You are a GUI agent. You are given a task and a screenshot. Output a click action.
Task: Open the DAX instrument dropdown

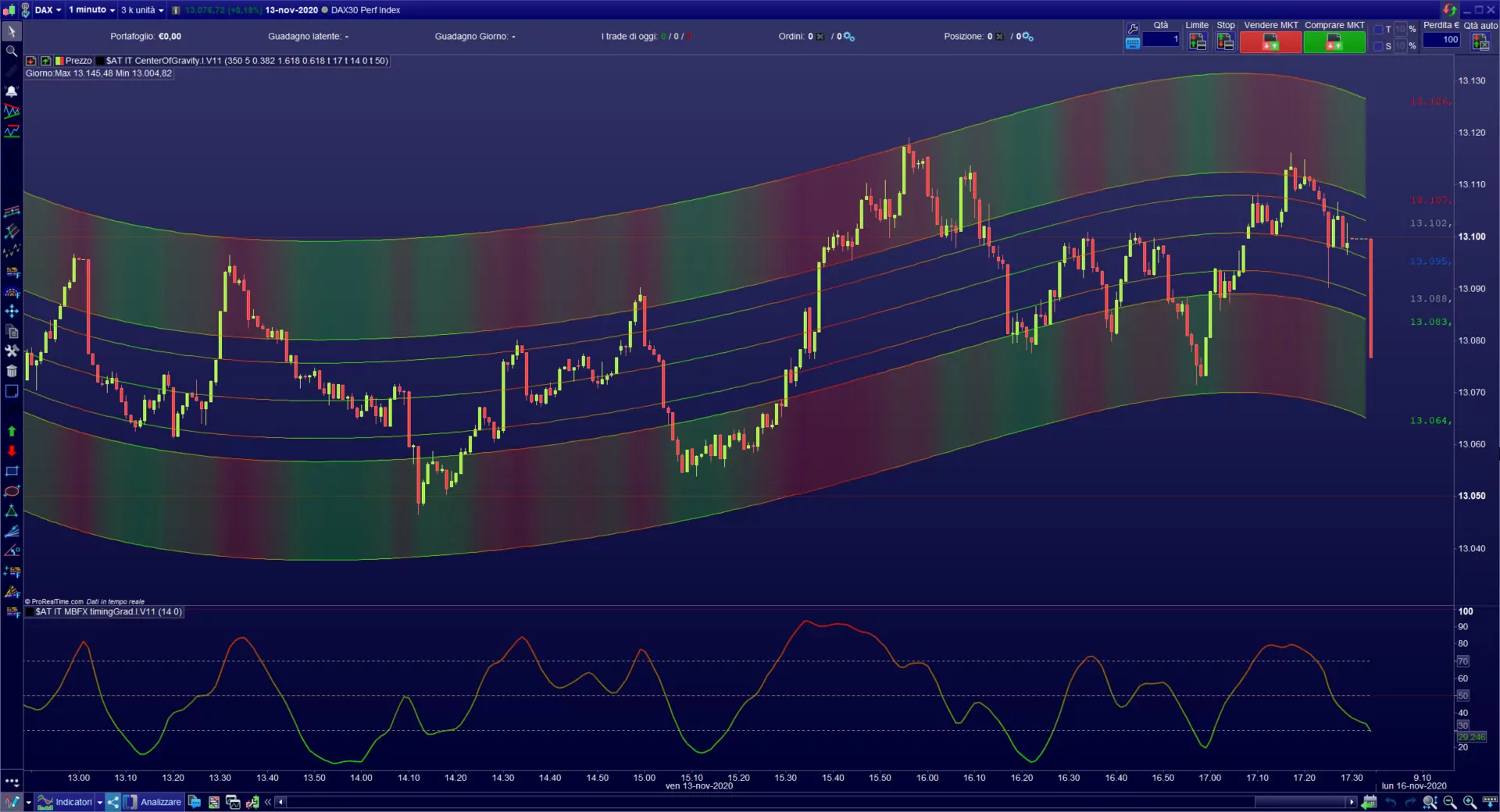tap(48, 10)
